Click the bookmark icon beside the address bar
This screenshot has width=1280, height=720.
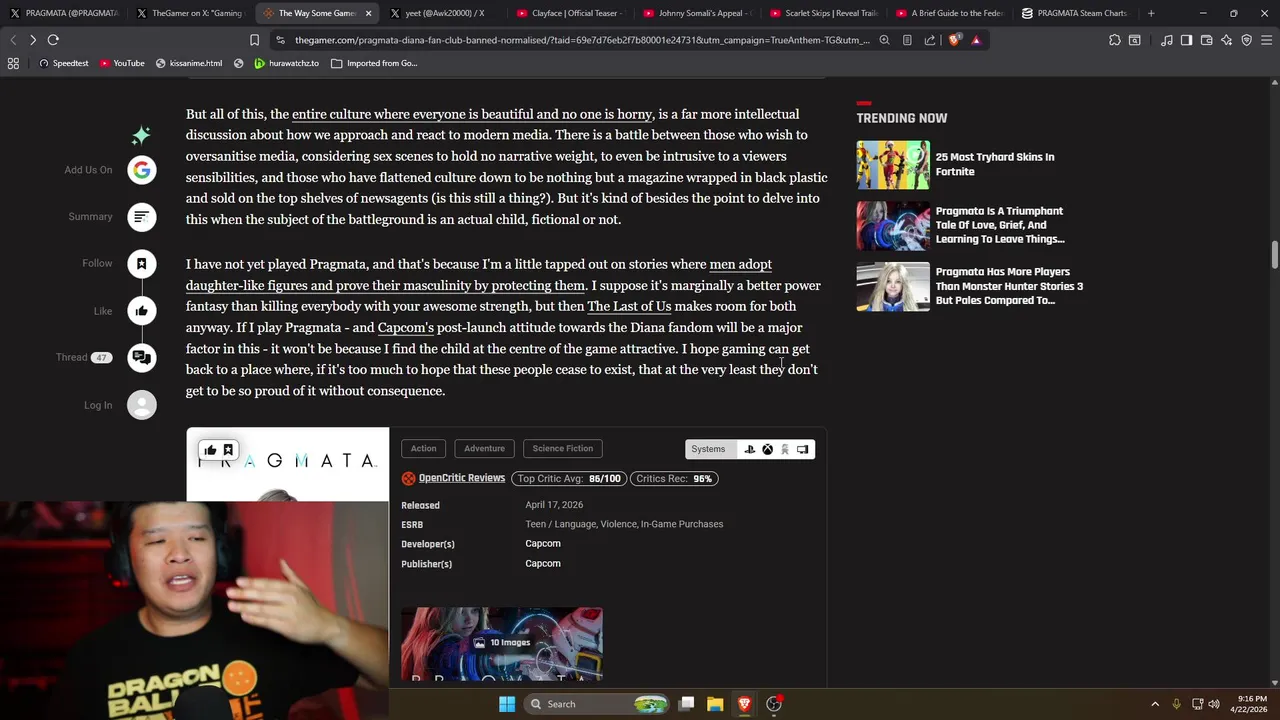click(254, 40)
